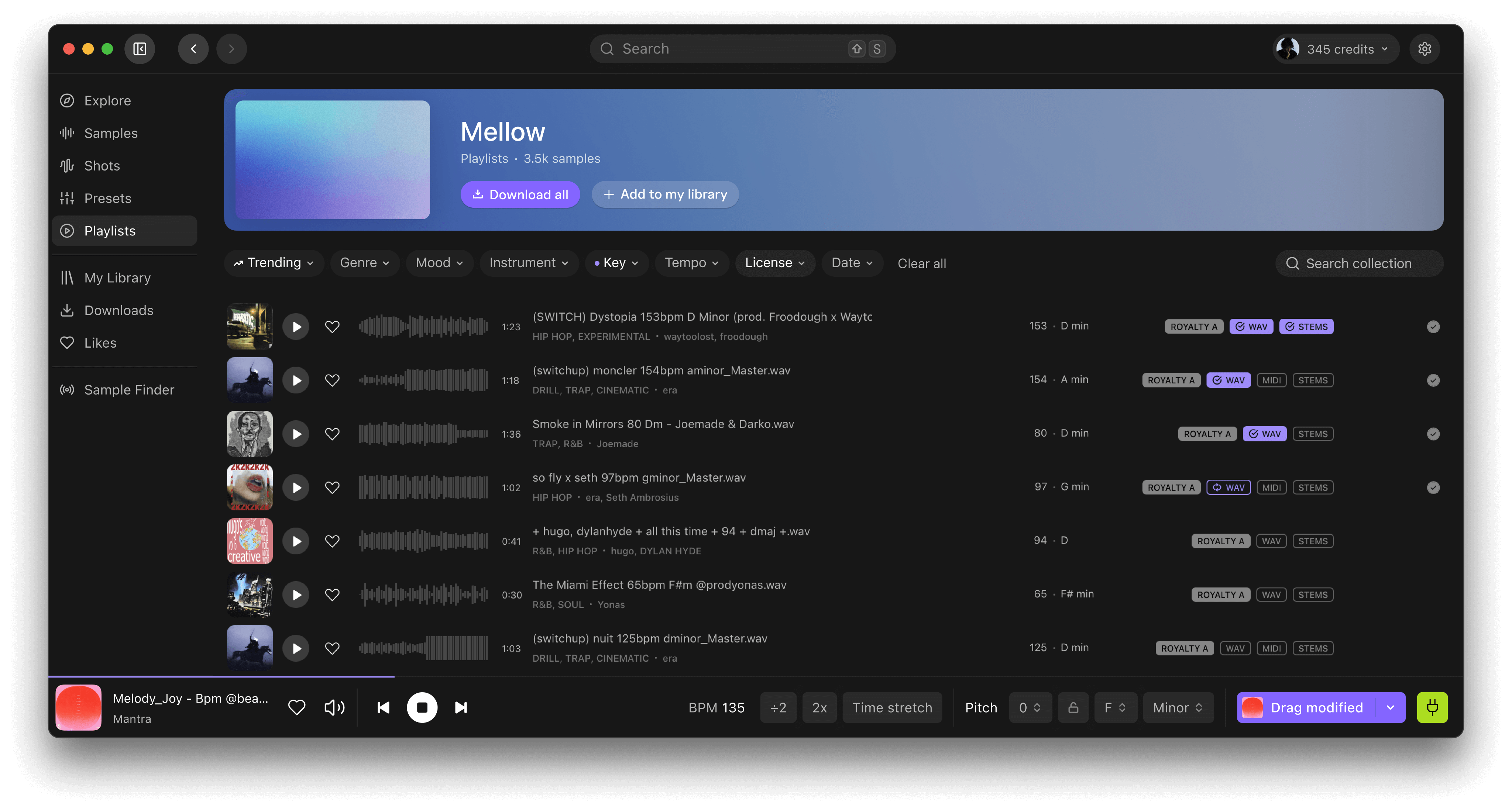Like the Miami Effect 65bpm sample

(332, 594)
